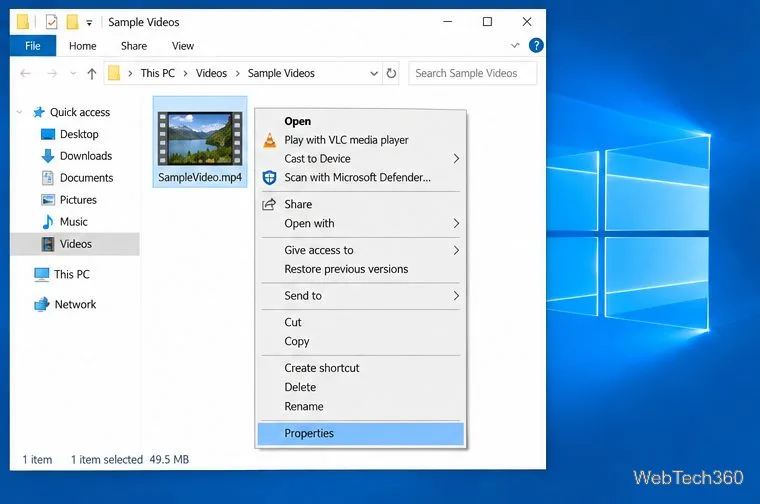This screenshot has height=504, width=760.
Task: Click the folder icon in the address bar
Action: tap(114, 73)
